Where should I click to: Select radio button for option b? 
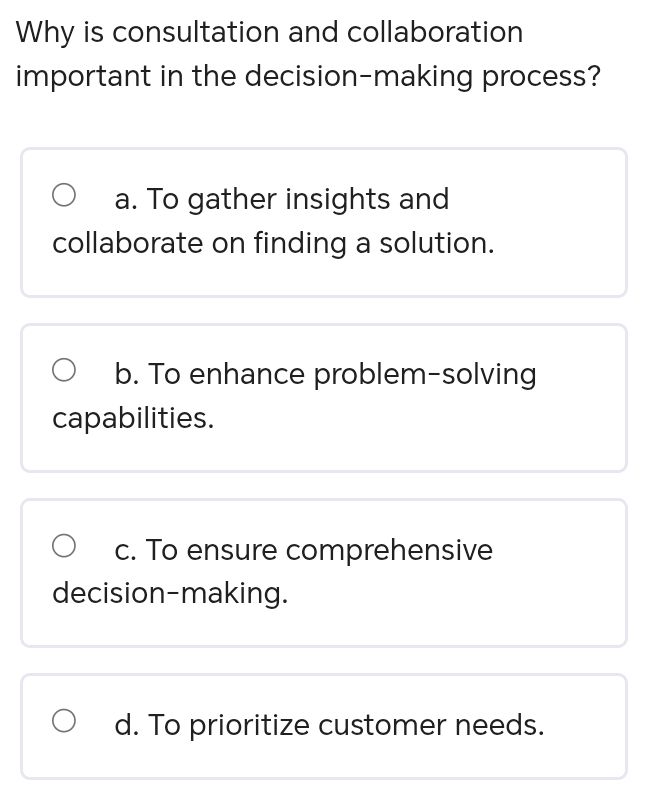65,369
